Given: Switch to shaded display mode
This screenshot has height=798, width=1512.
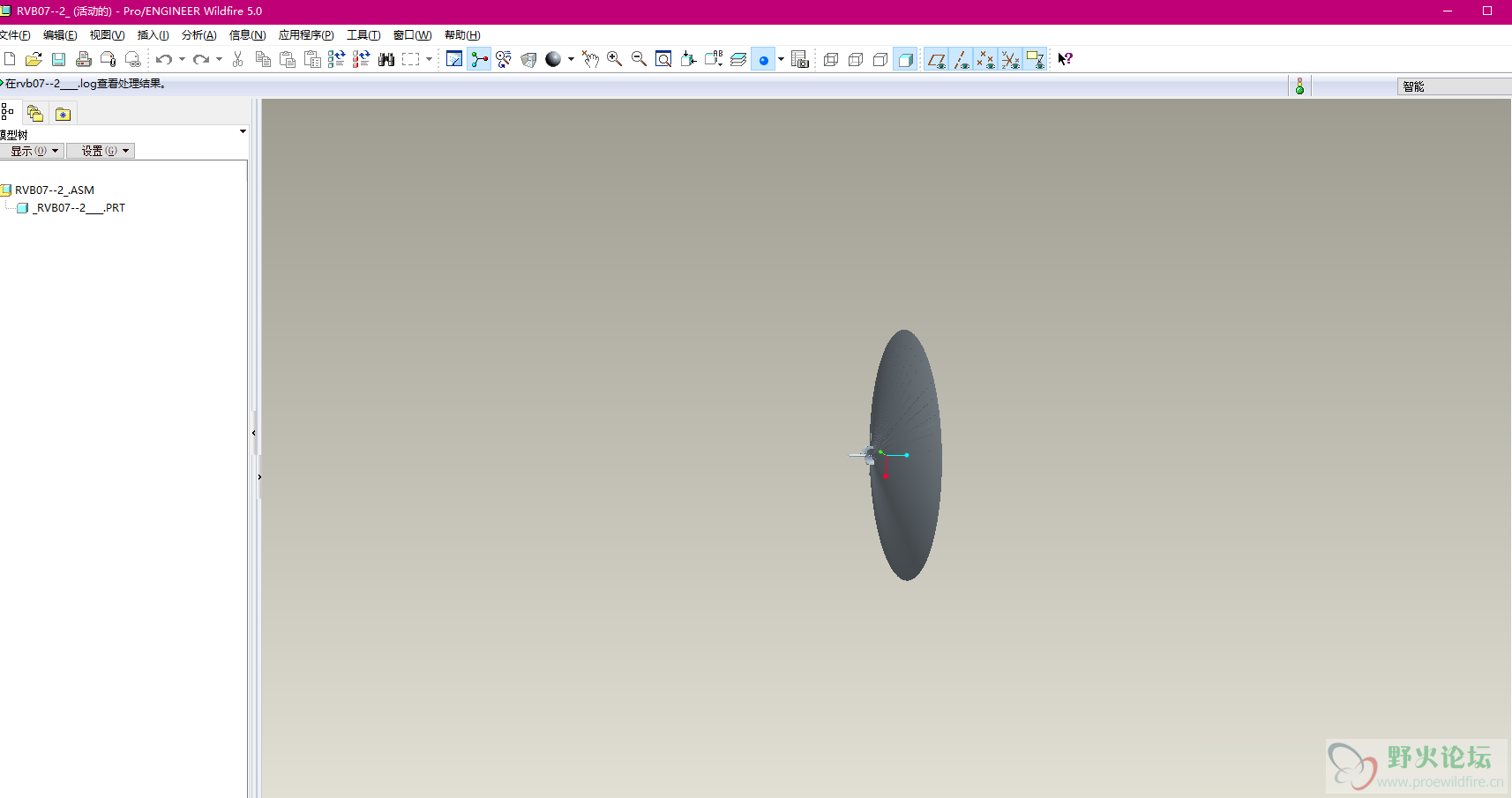Looking at the screenshot, I should [x=905, y=59].
